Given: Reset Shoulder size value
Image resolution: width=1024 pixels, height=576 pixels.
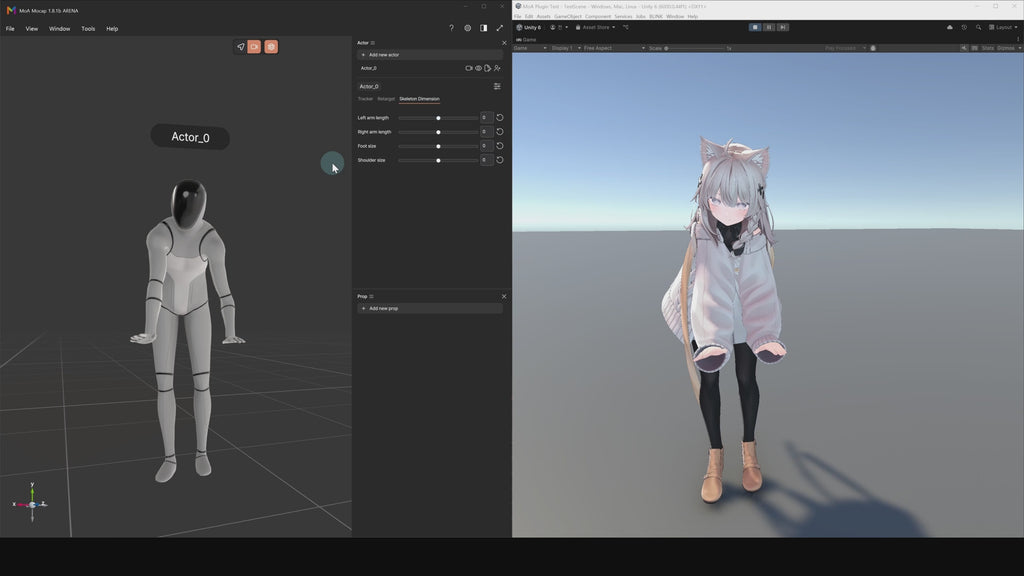Looking at the screenshot, I should tap(500, 160).
